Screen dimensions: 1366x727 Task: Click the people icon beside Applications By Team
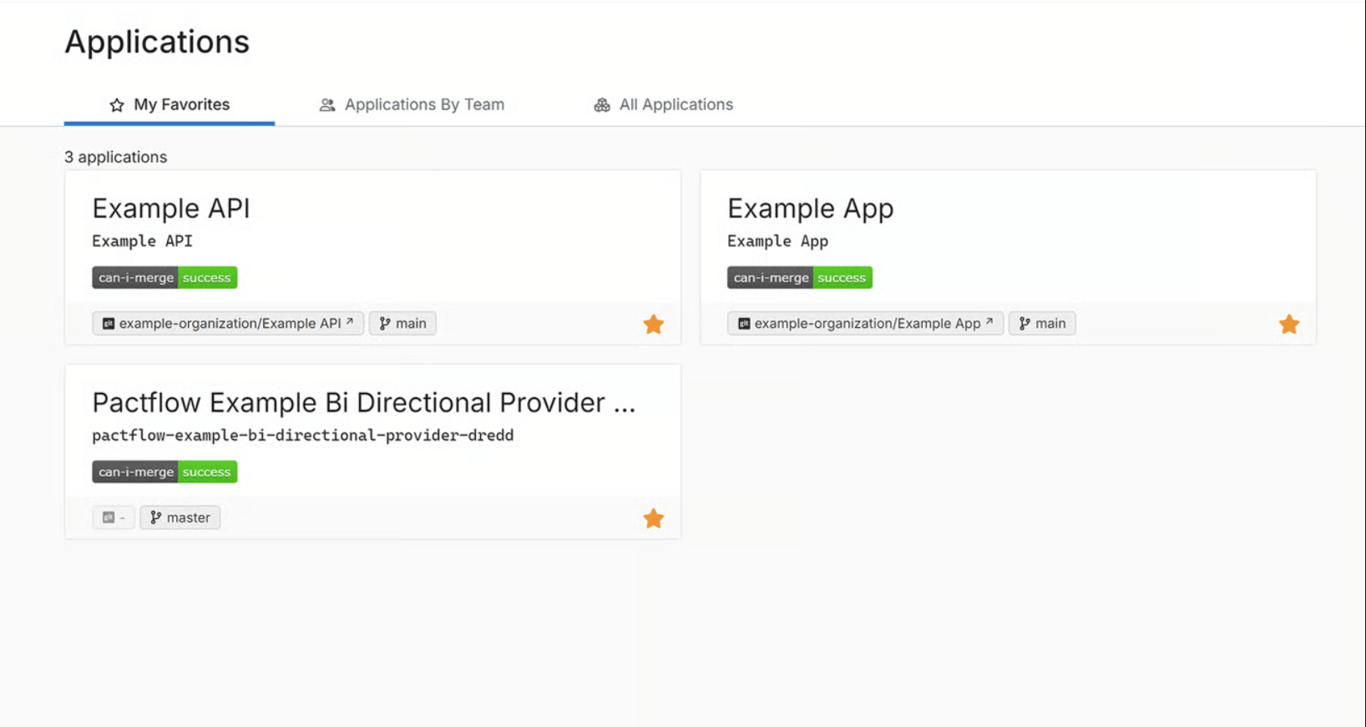(326, 104)
